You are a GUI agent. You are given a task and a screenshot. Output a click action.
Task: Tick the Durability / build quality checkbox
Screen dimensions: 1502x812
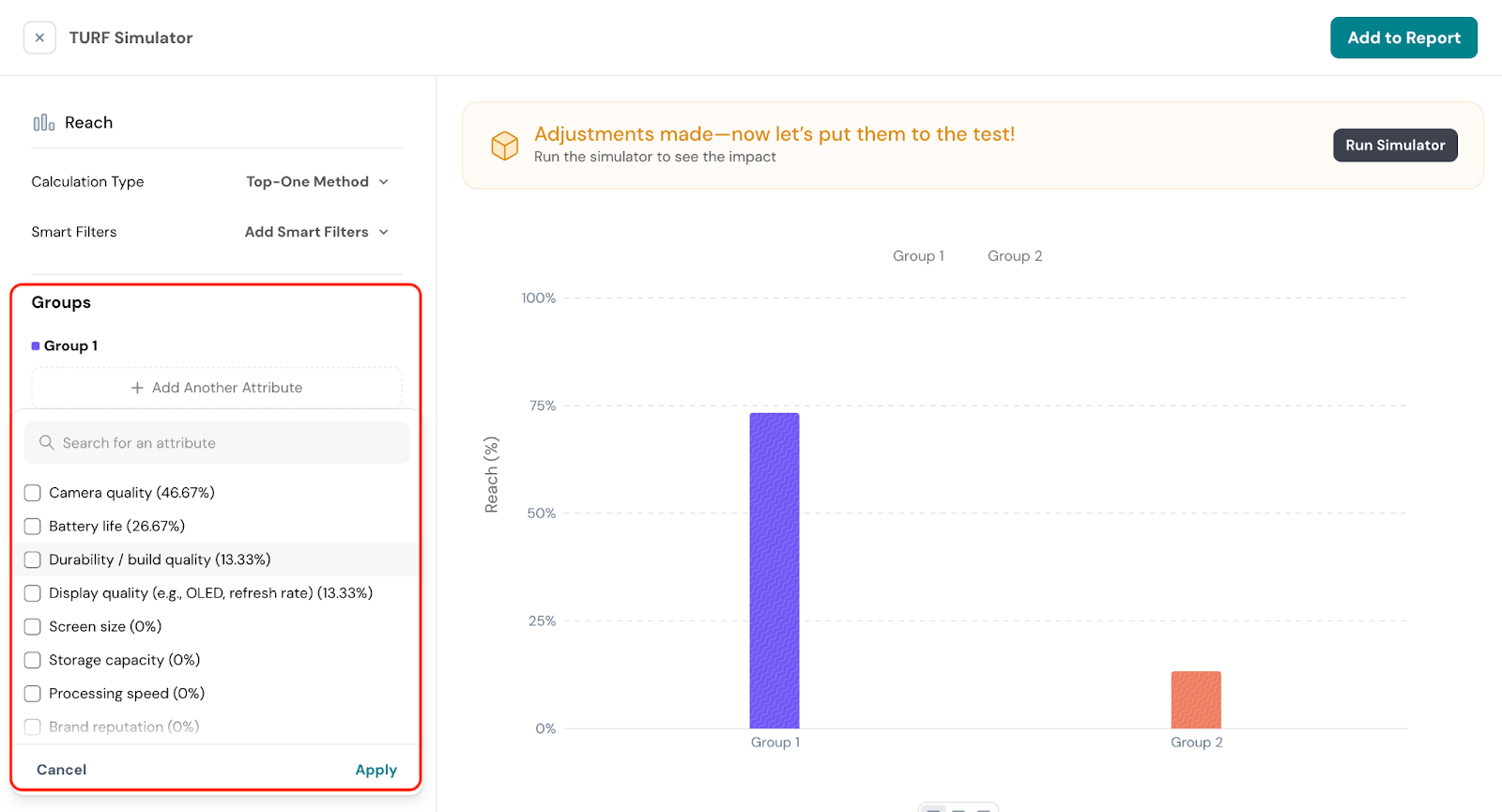pos(33,559)
